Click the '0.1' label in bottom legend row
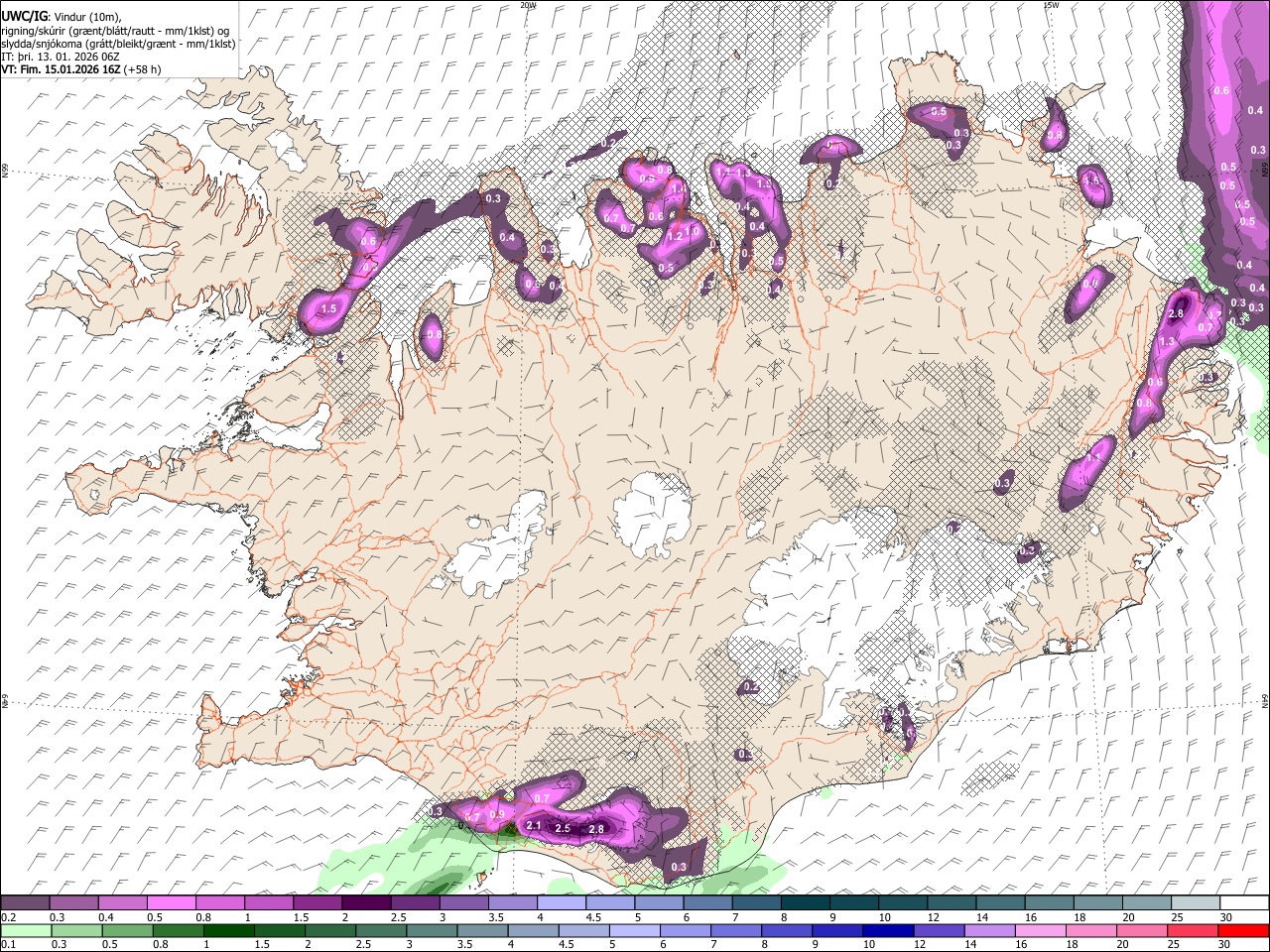Viewport: 1270px width, 952px height. [7, 944]
